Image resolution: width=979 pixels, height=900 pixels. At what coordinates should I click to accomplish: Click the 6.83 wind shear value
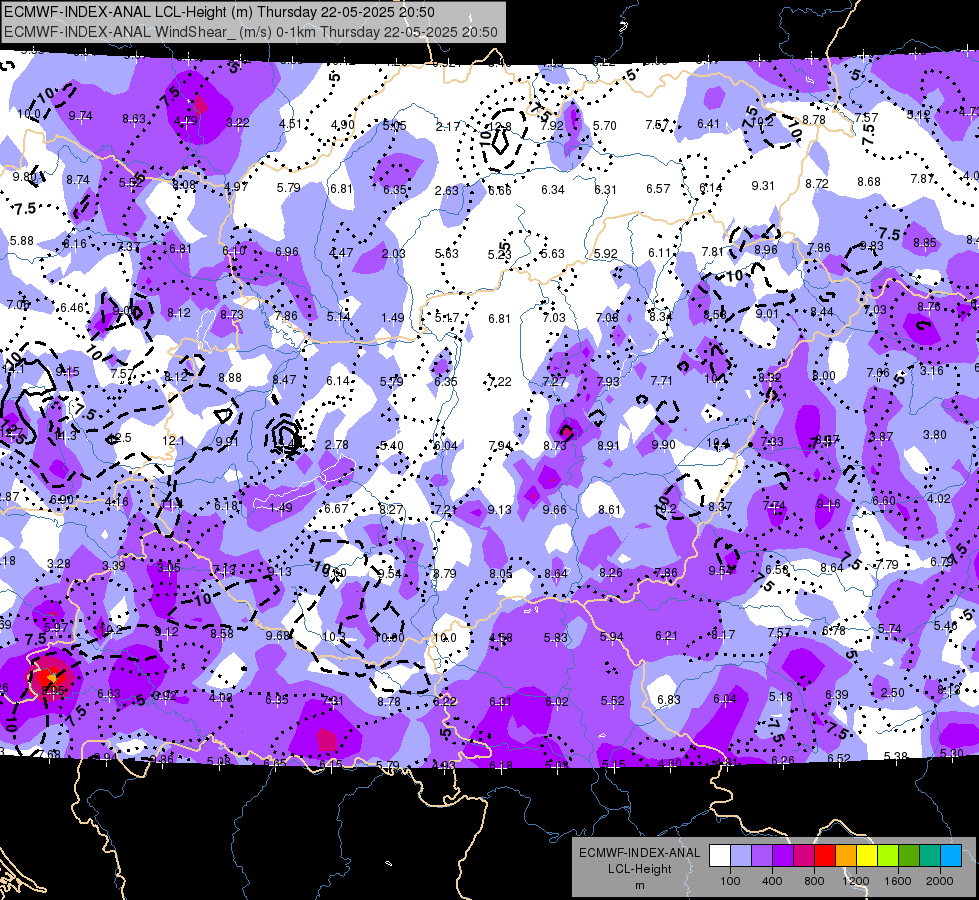pyautogui.click(x=669, y=700)
